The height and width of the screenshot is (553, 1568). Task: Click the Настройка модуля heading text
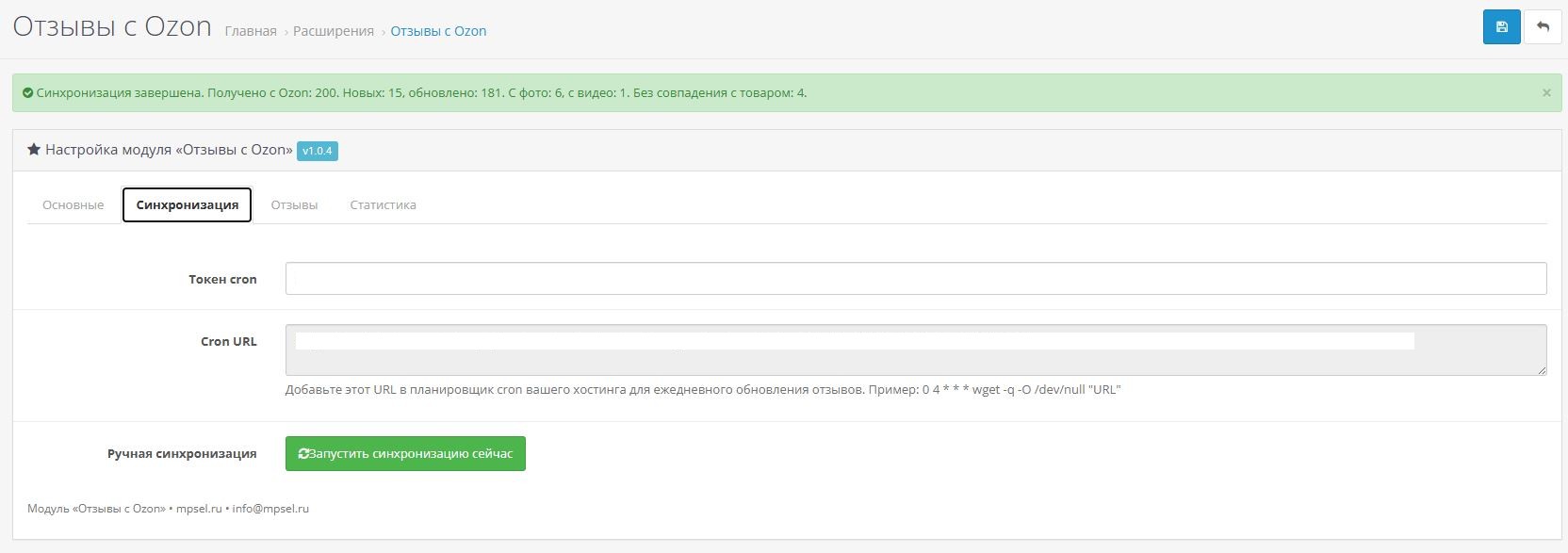coord(168,150)
